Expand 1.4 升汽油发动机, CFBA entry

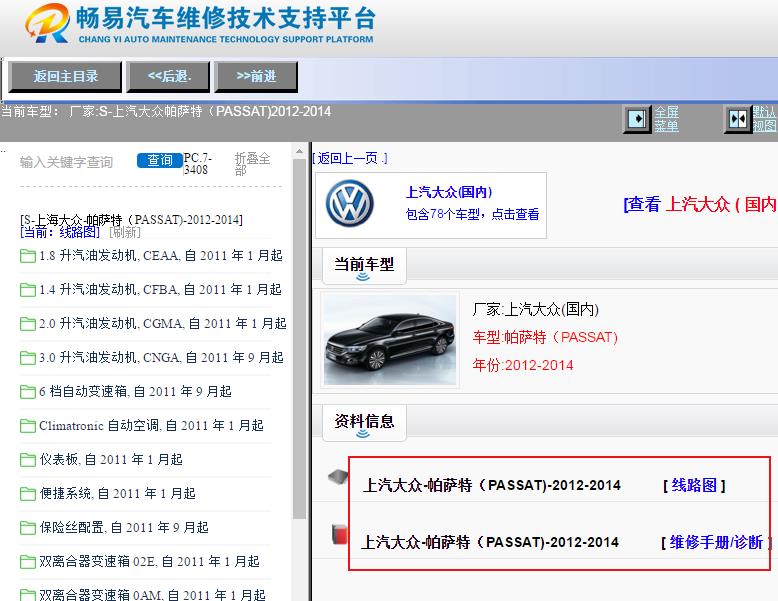pyautogui.click(x=160, y=289)
